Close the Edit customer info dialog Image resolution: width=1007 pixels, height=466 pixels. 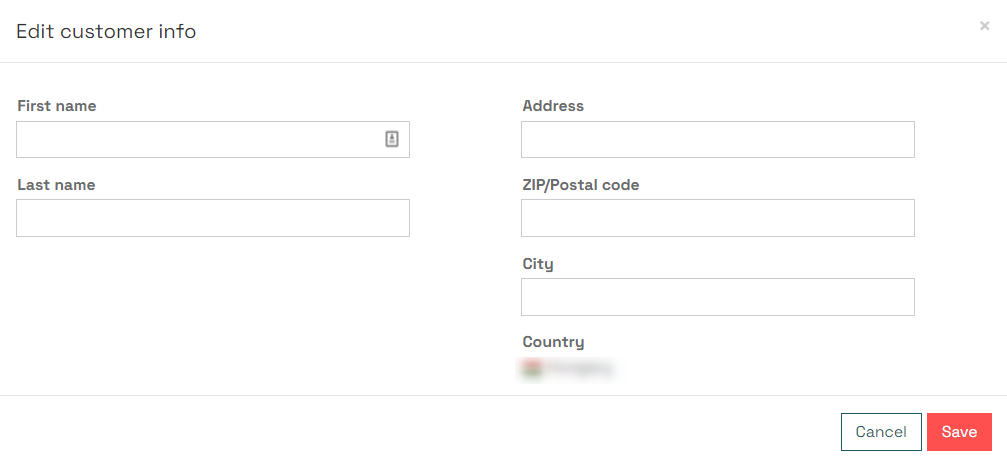point(984,26)
